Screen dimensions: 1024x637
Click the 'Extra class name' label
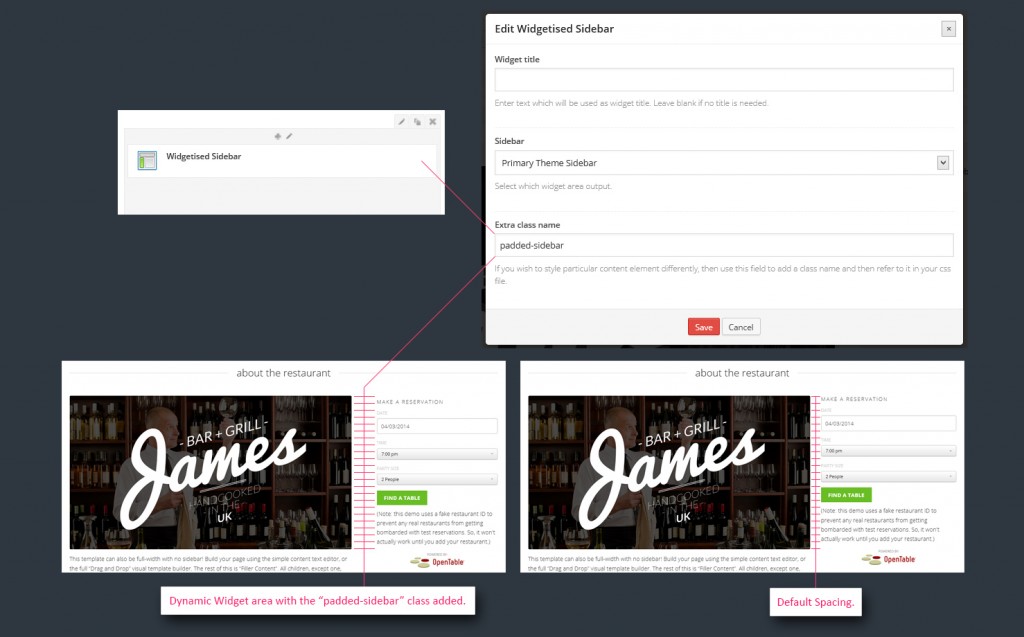tap(527, 225)
